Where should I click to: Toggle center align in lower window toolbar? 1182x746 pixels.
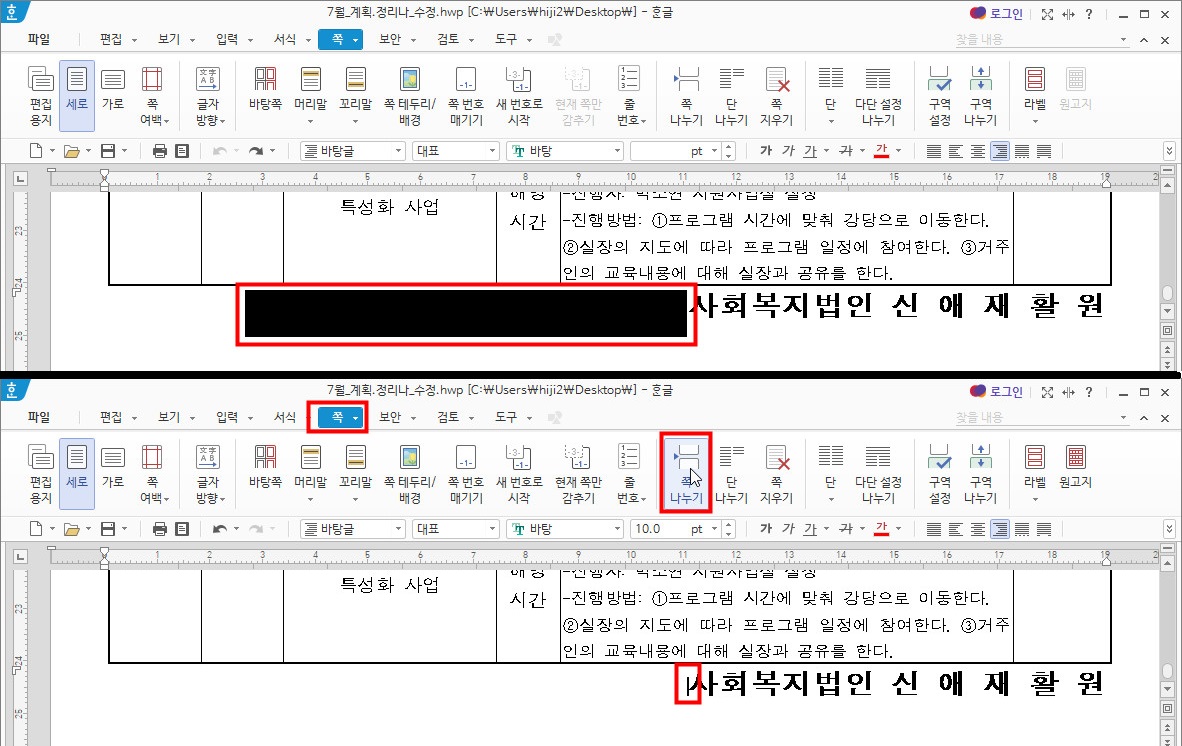(978, 529)
